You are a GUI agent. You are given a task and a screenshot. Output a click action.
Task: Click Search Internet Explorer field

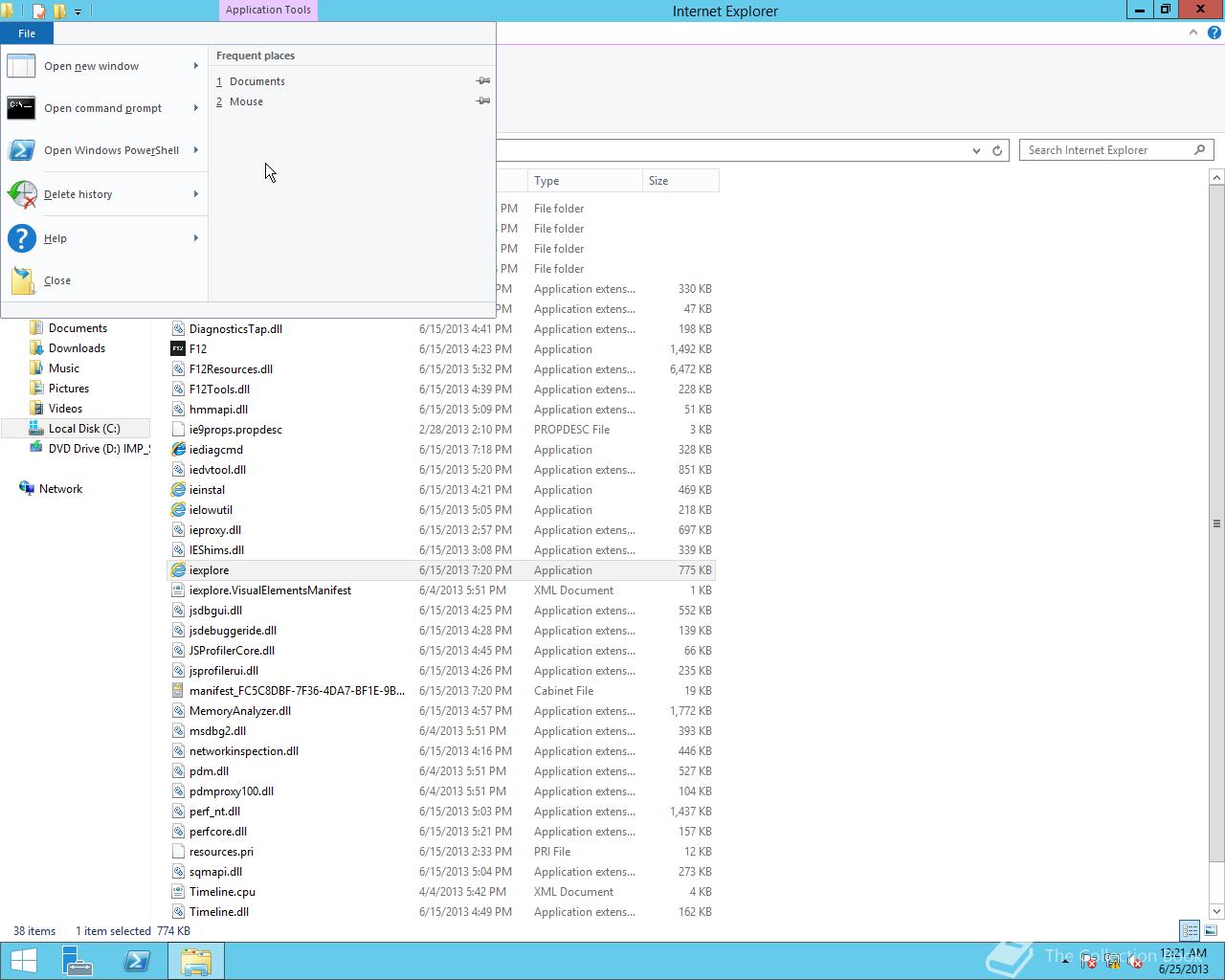(x=1116, y=150)
